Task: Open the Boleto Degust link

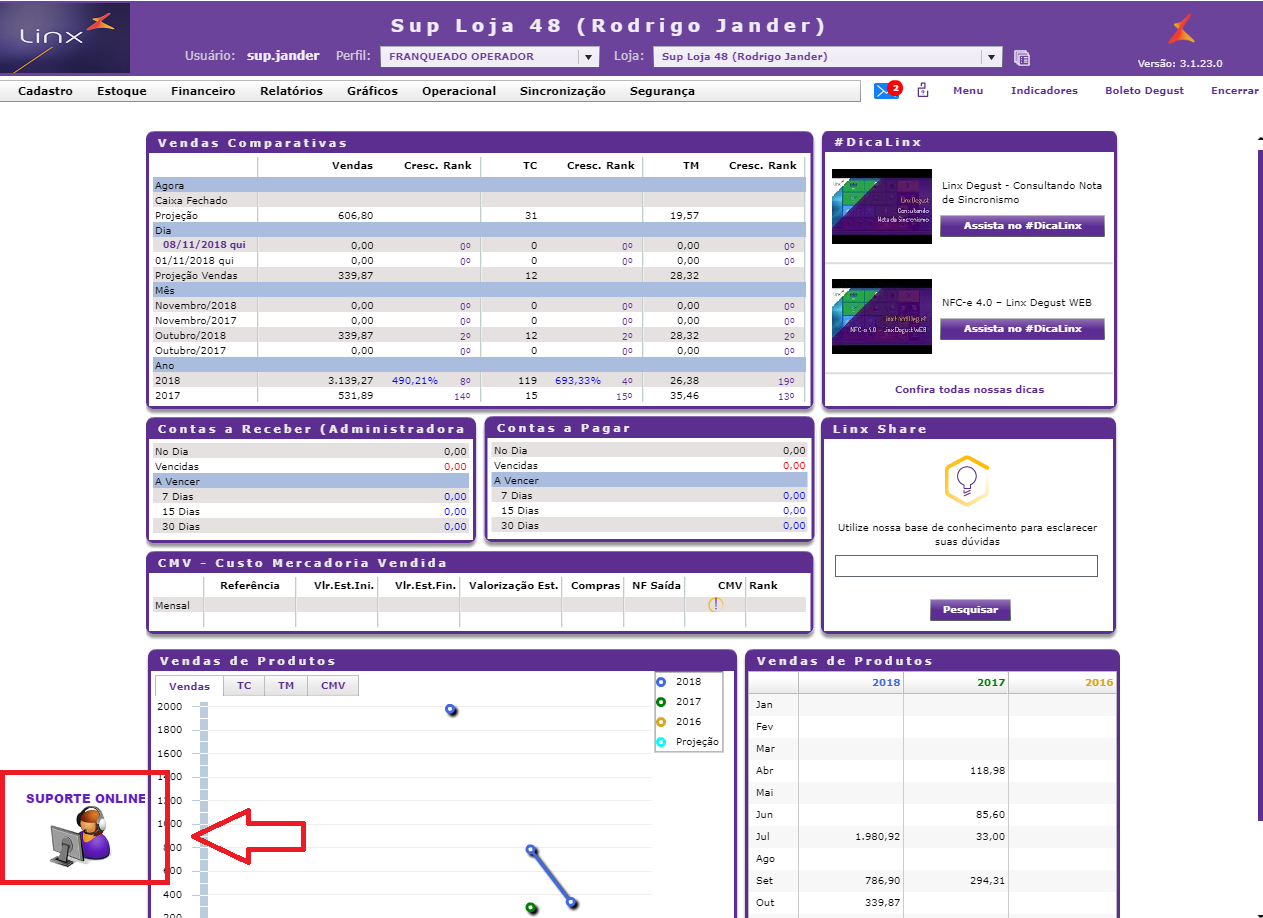Action: 1144,90
